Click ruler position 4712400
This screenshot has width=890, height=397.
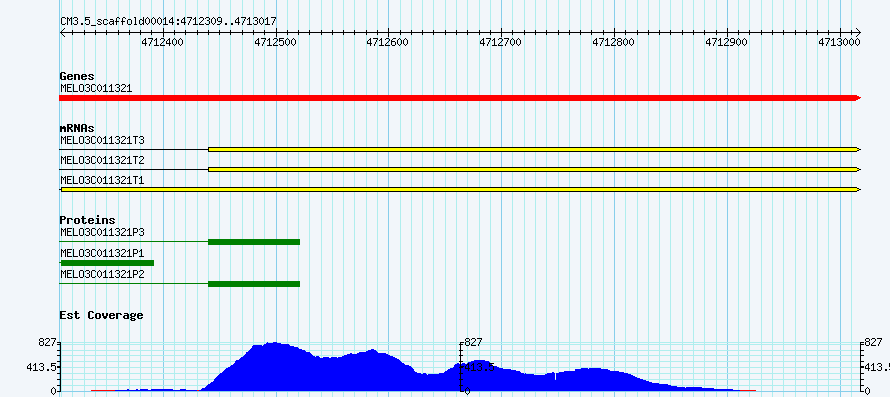[x=163, y=42]
